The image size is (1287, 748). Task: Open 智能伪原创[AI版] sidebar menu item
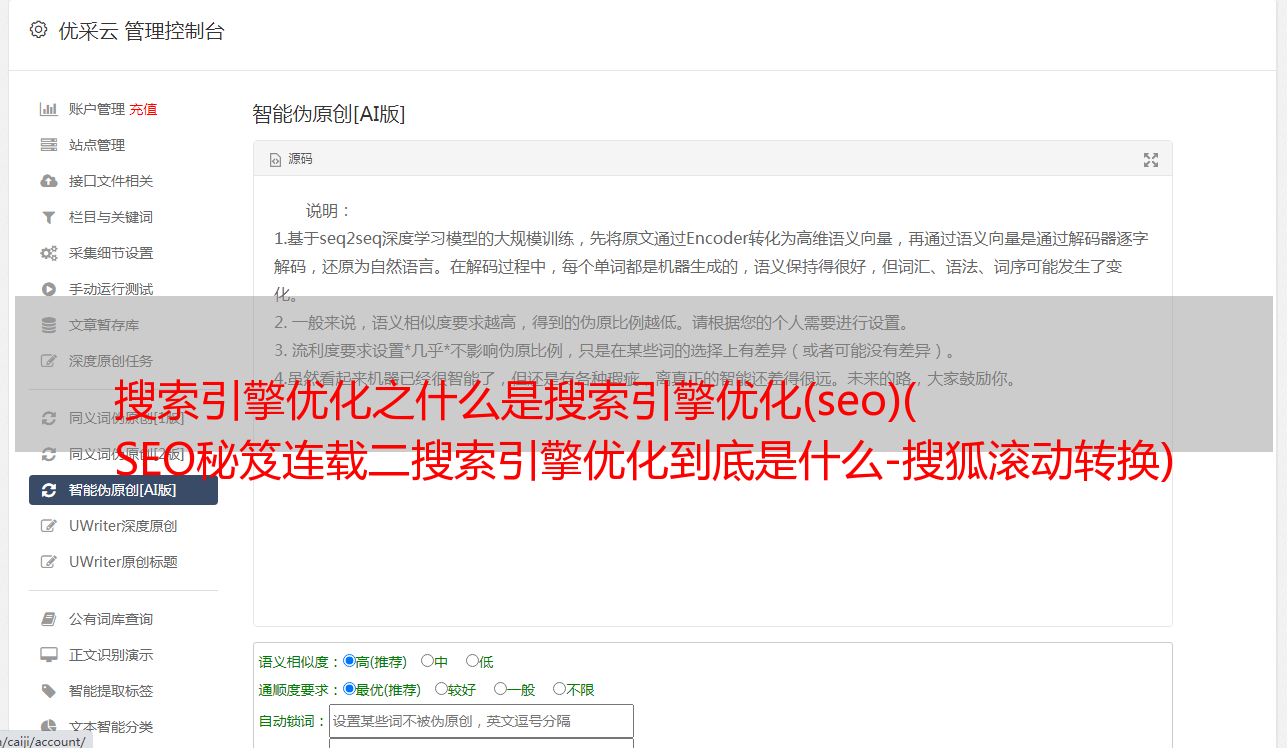pyautogui.click(x=124, y=490)
